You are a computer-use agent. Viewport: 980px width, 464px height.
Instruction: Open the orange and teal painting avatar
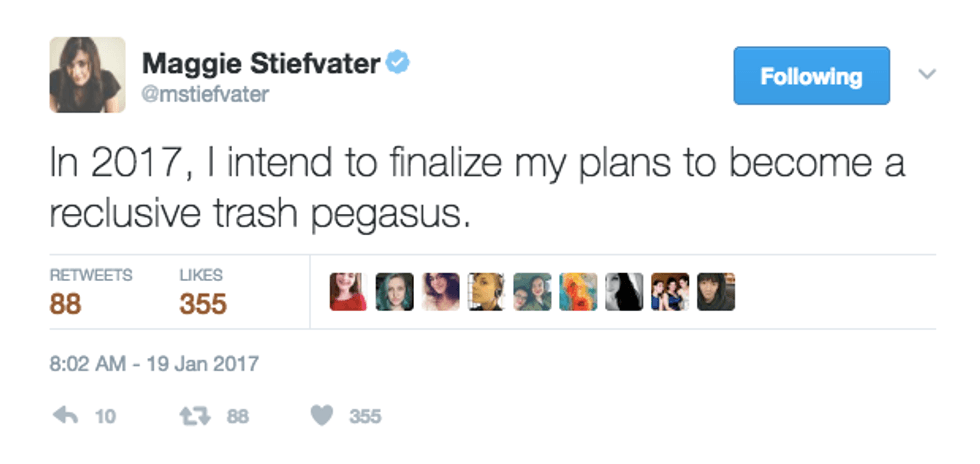(x=578, y=292)
